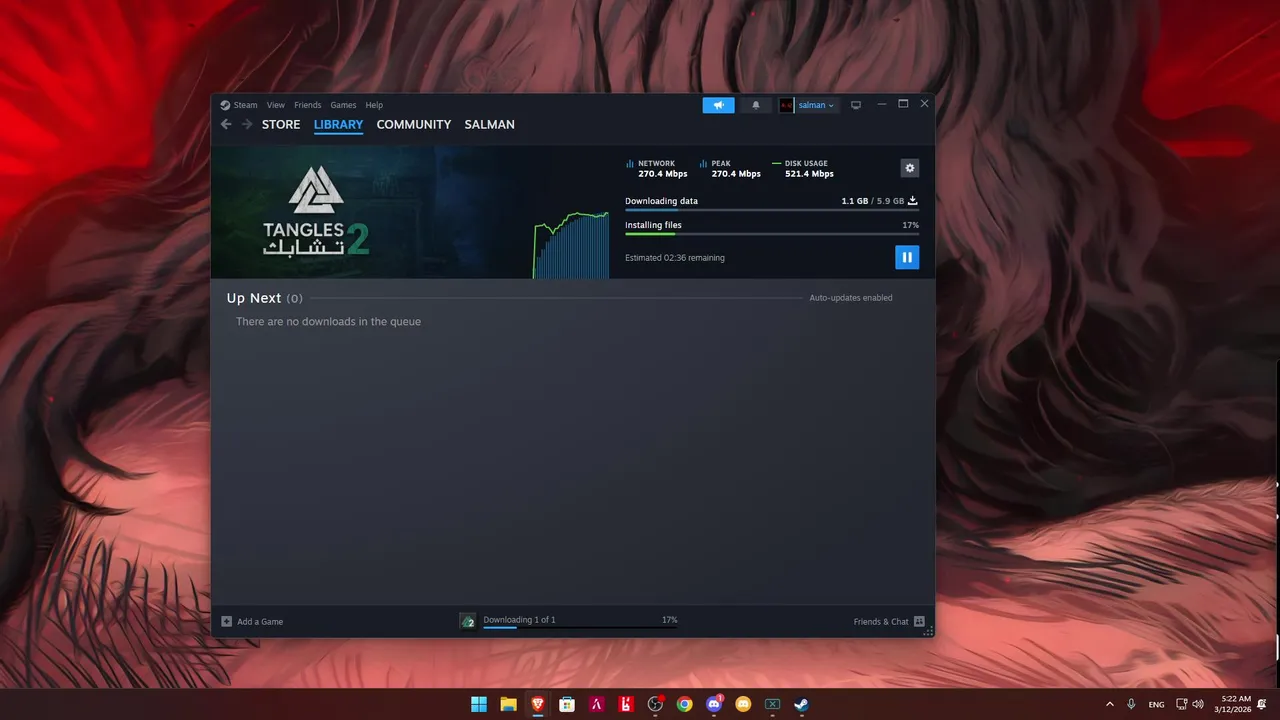Click the Downloading data progress bar
The image size is (1280, 720).
772,210
